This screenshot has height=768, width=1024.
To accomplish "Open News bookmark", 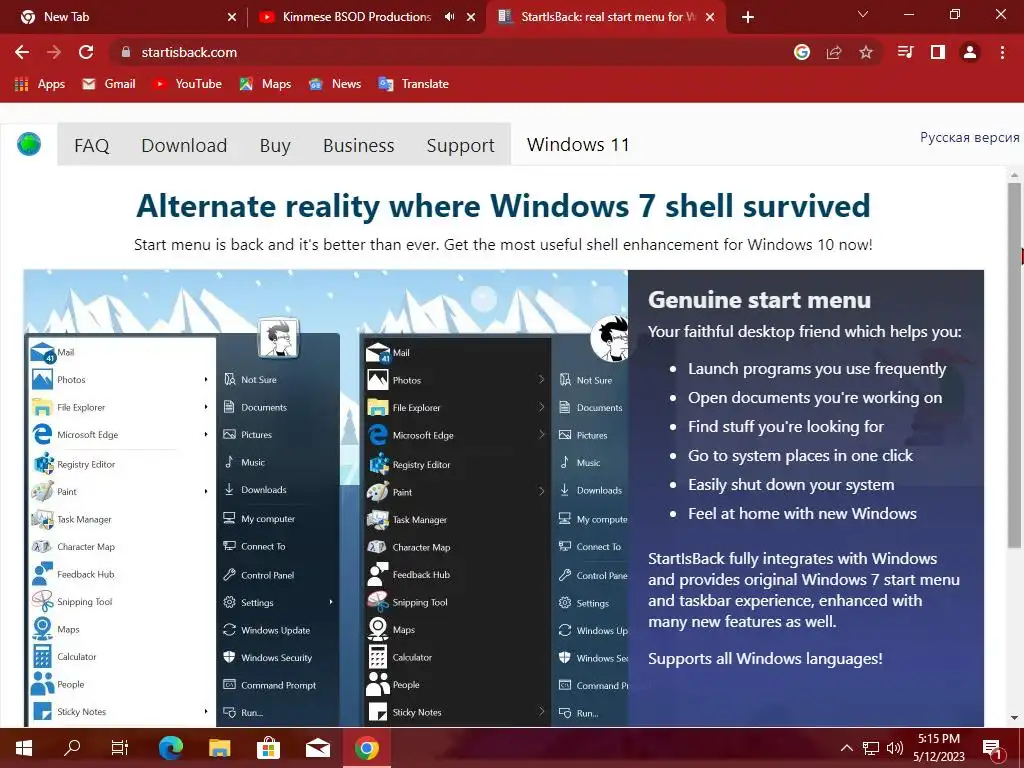I will (x=335, y=84).
